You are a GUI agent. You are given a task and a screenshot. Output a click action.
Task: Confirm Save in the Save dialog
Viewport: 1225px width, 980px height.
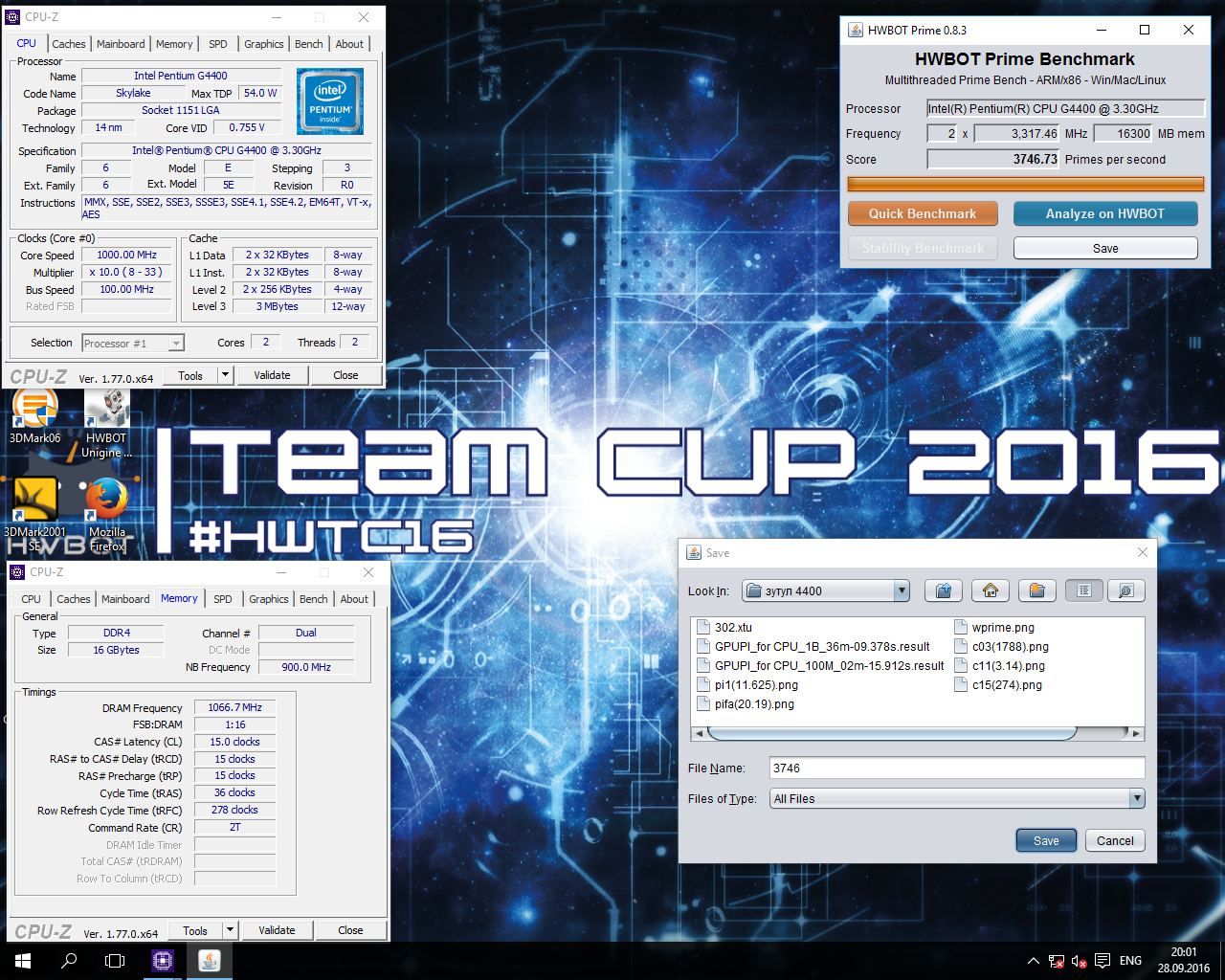click(x=1046, y=840)
